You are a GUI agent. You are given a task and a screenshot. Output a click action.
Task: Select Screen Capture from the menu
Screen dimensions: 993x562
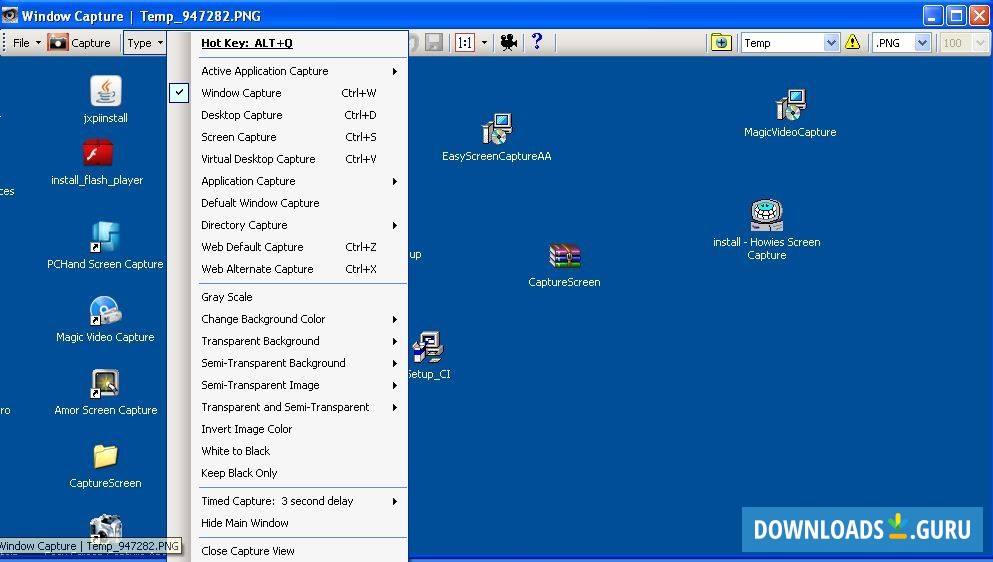click(300, 137)
